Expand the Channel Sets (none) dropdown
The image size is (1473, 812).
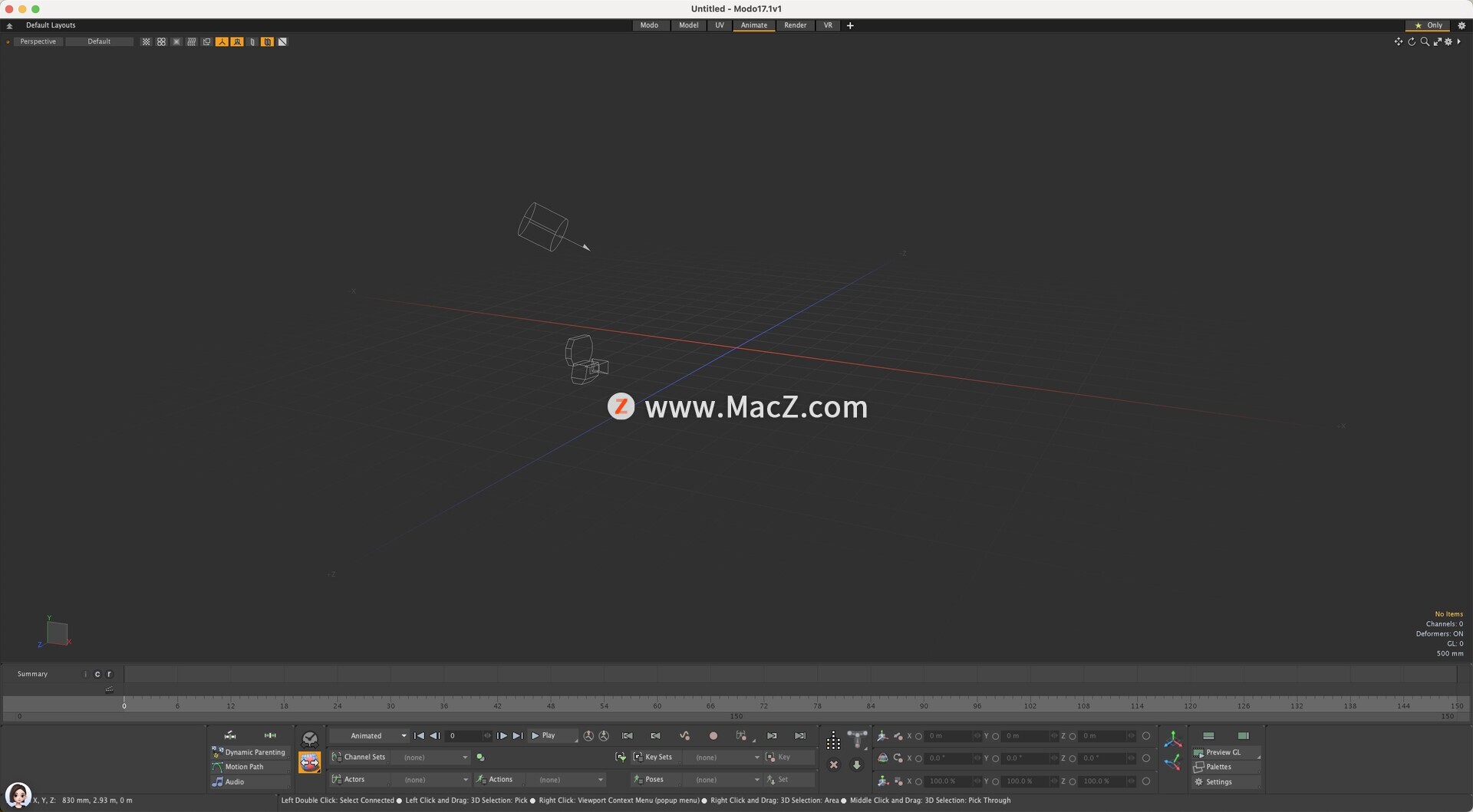pos(430,758)
